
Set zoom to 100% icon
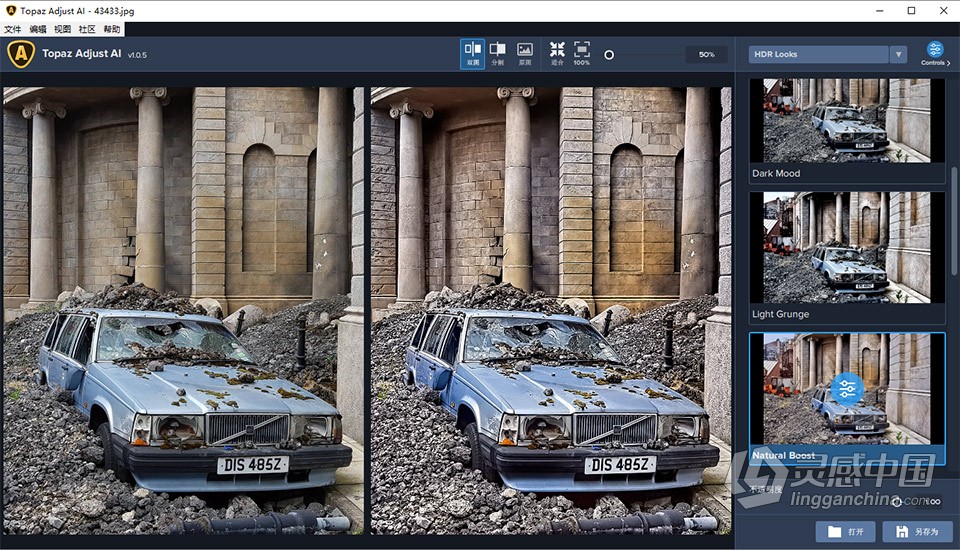point(582,54)
